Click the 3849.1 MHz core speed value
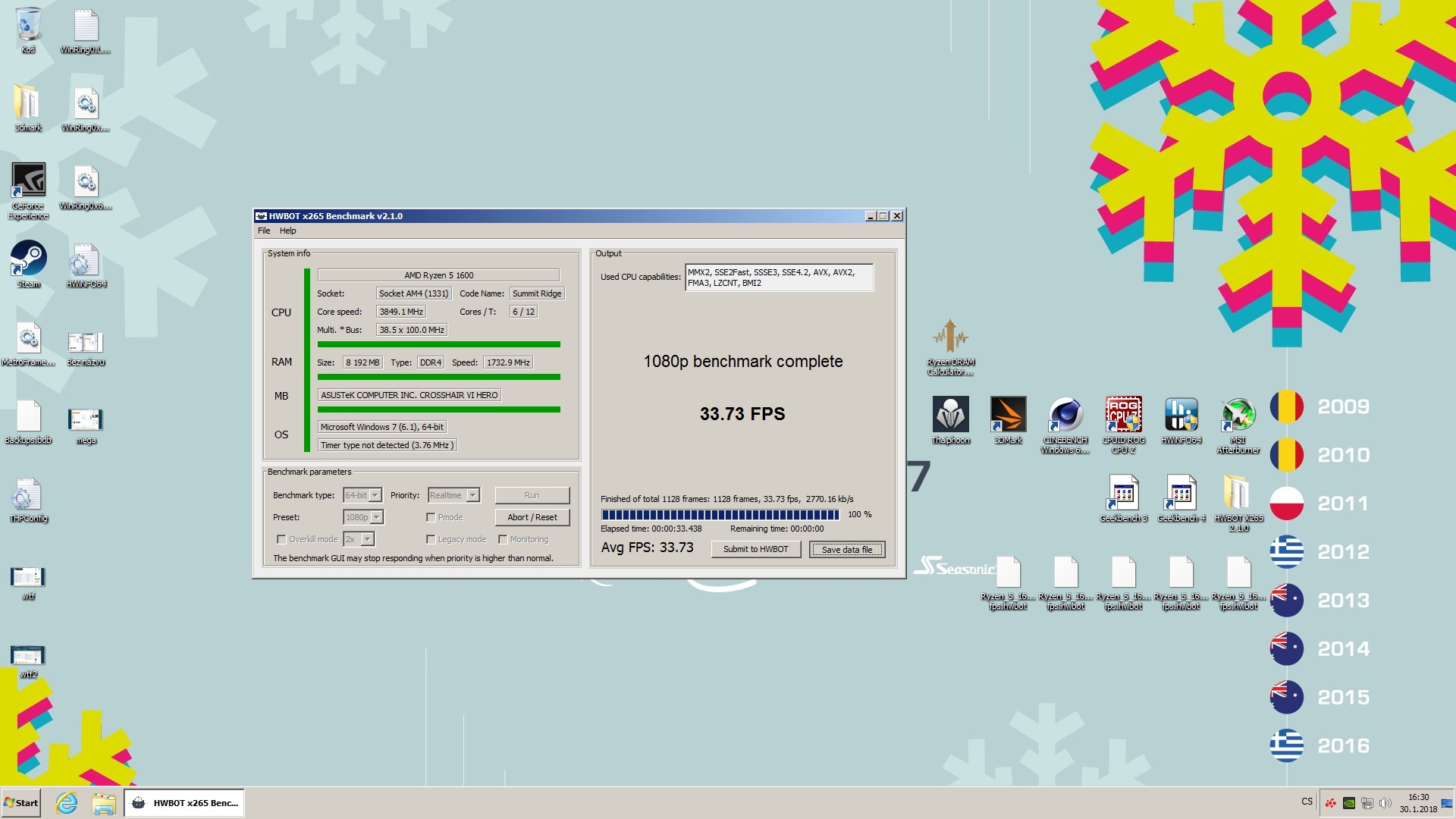The width and height of the screenshot is (1456, 819). click(401, 312)
